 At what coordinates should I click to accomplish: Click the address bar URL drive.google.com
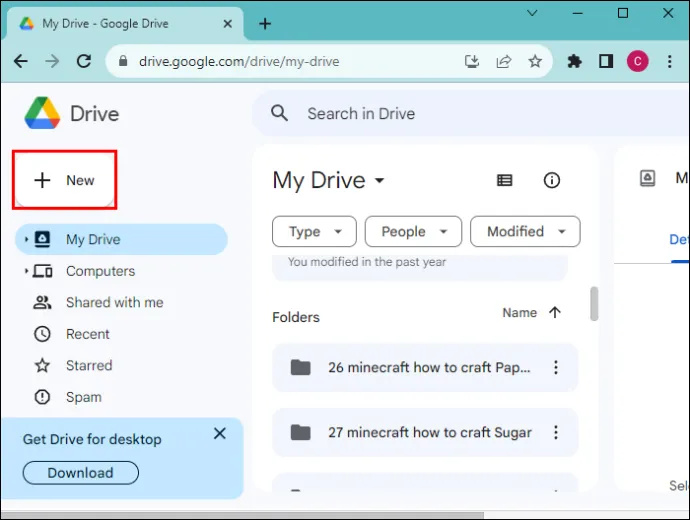click(x=239, y=62)
